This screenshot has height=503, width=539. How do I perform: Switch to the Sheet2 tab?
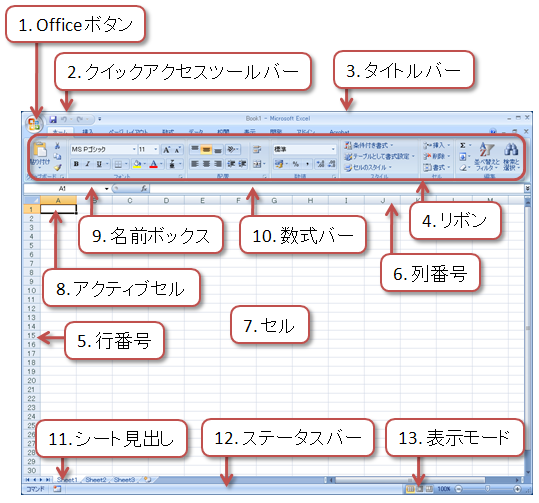96,479
